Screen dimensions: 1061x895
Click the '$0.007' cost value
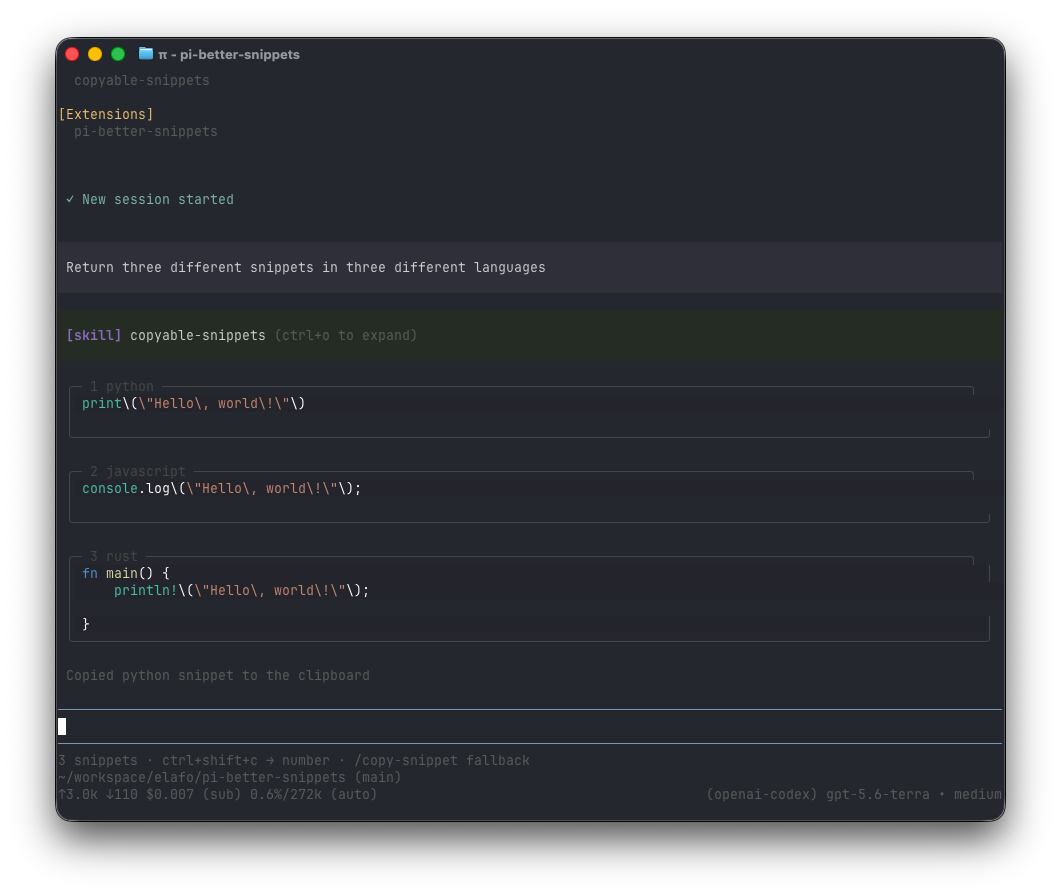pyautogui.click(x=170, y=794)
